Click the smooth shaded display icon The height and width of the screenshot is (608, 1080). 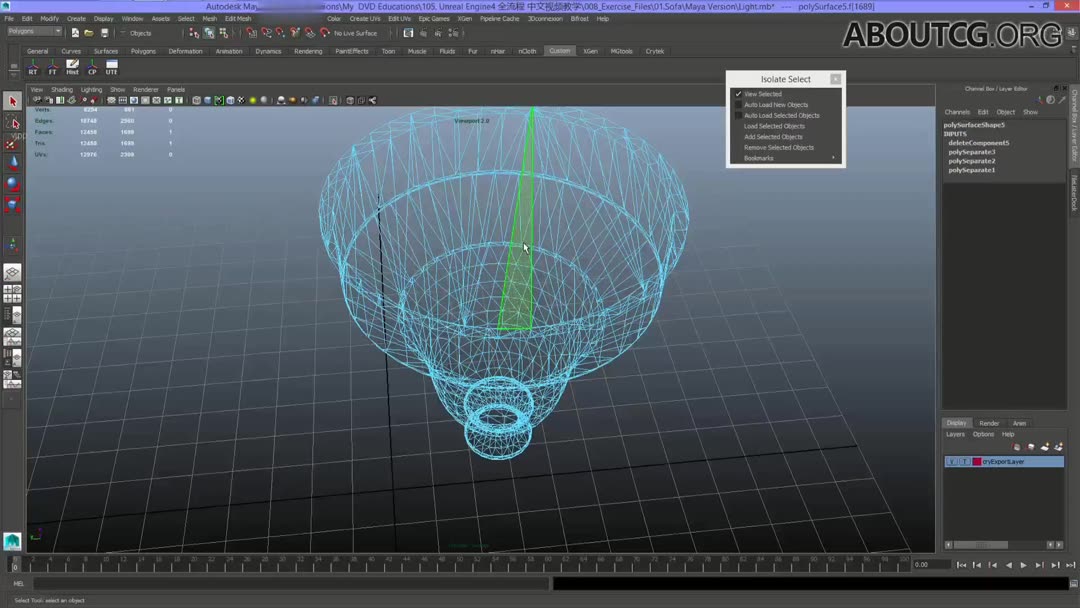tap(206, 100)
